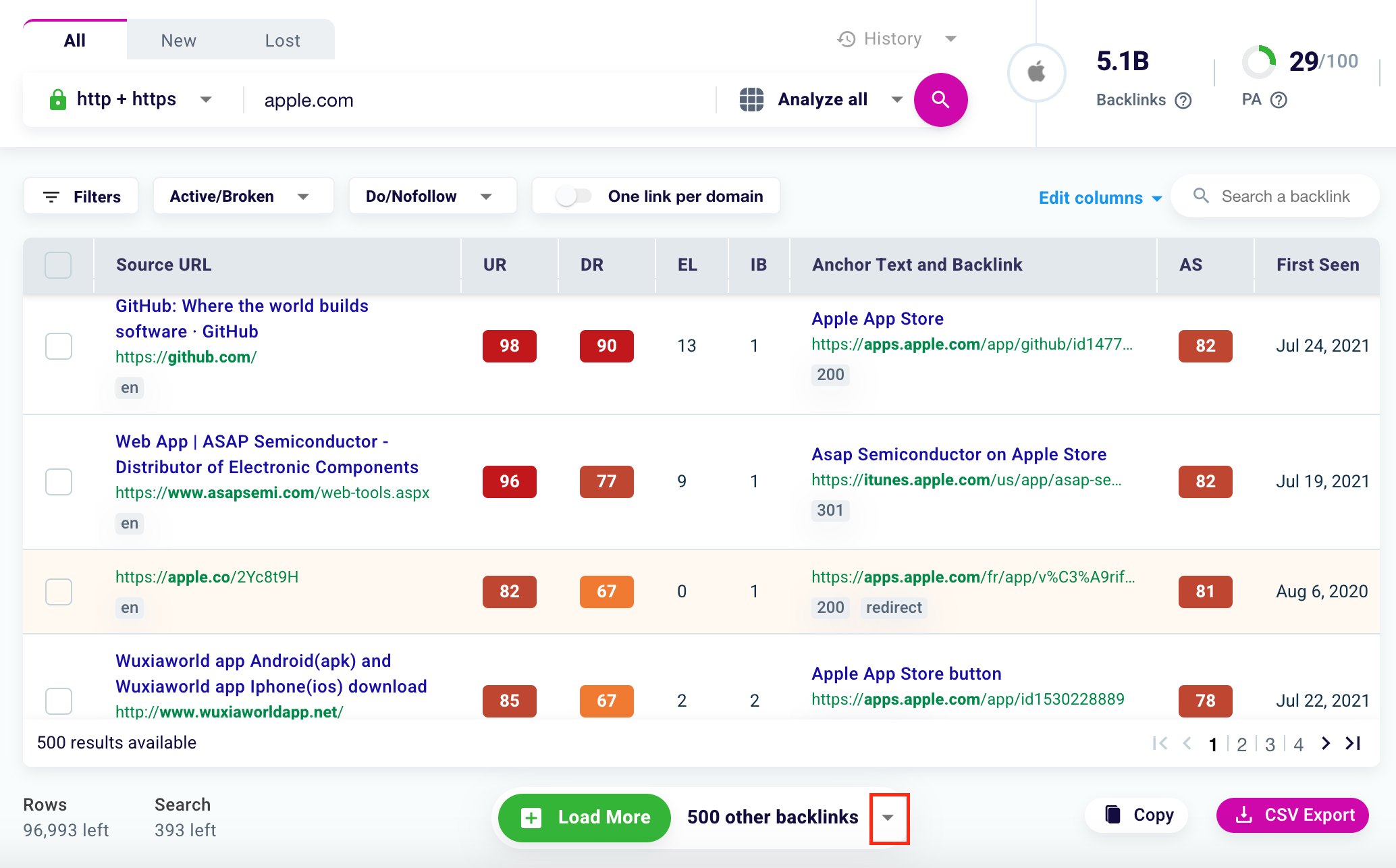The width and height of the screenshot is (1396, 868).
Task: Click the CSV Export button
Action: pos(1292,815)
